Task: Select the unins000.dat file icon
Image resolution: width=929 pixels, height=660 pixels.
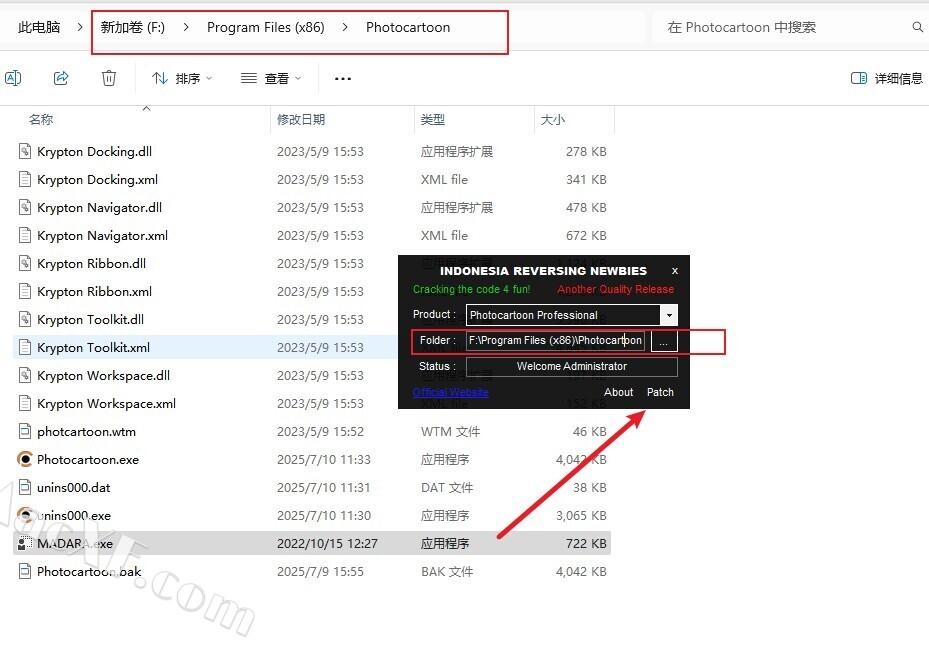Action: (x=25, y=488)
